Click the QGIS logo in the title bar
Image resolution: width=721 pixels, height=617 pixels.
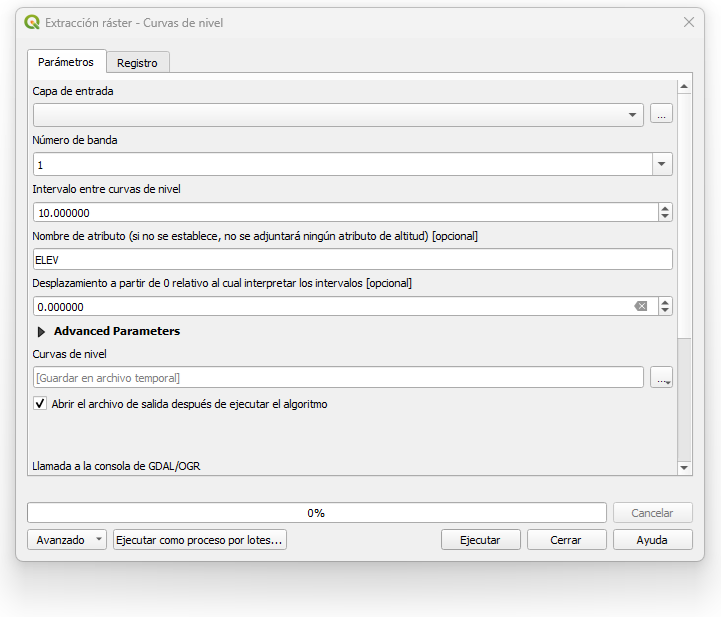coord(32,22)
